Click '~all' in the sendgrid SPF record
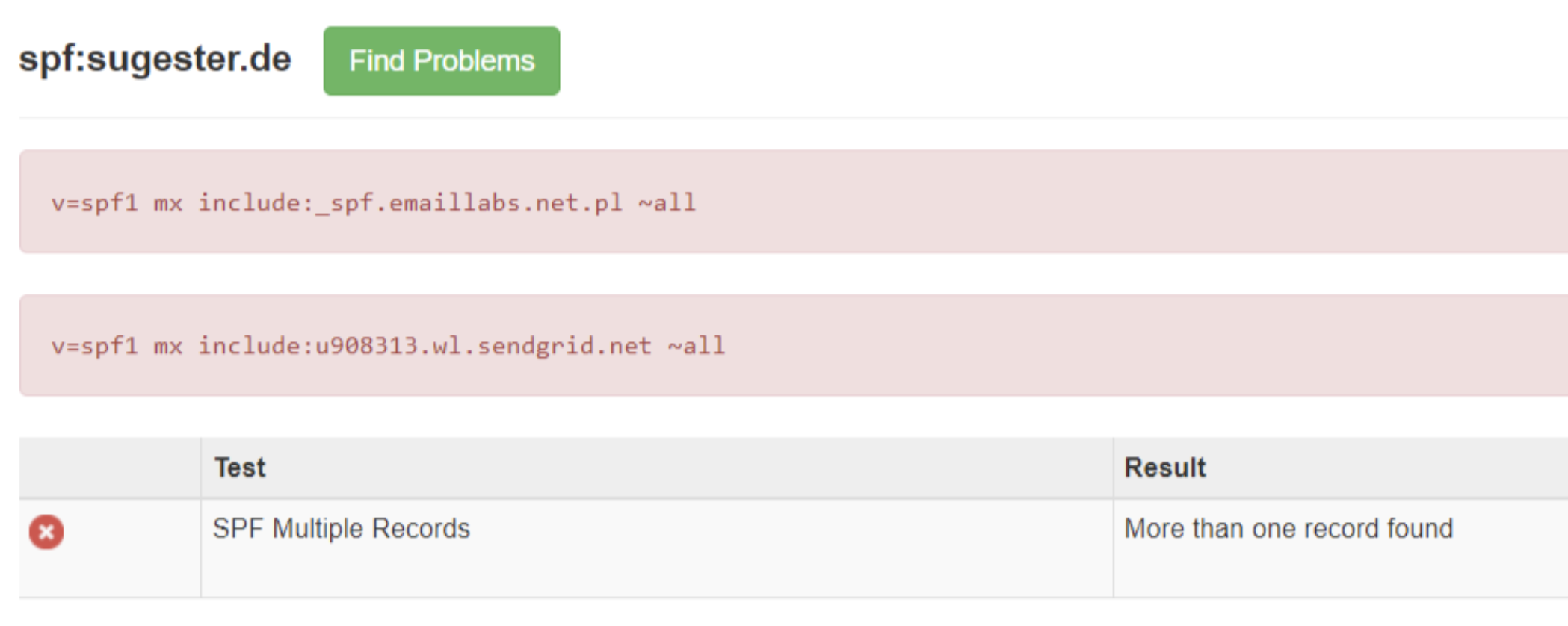The image size is (1568, 626). [x=696, y=346]
